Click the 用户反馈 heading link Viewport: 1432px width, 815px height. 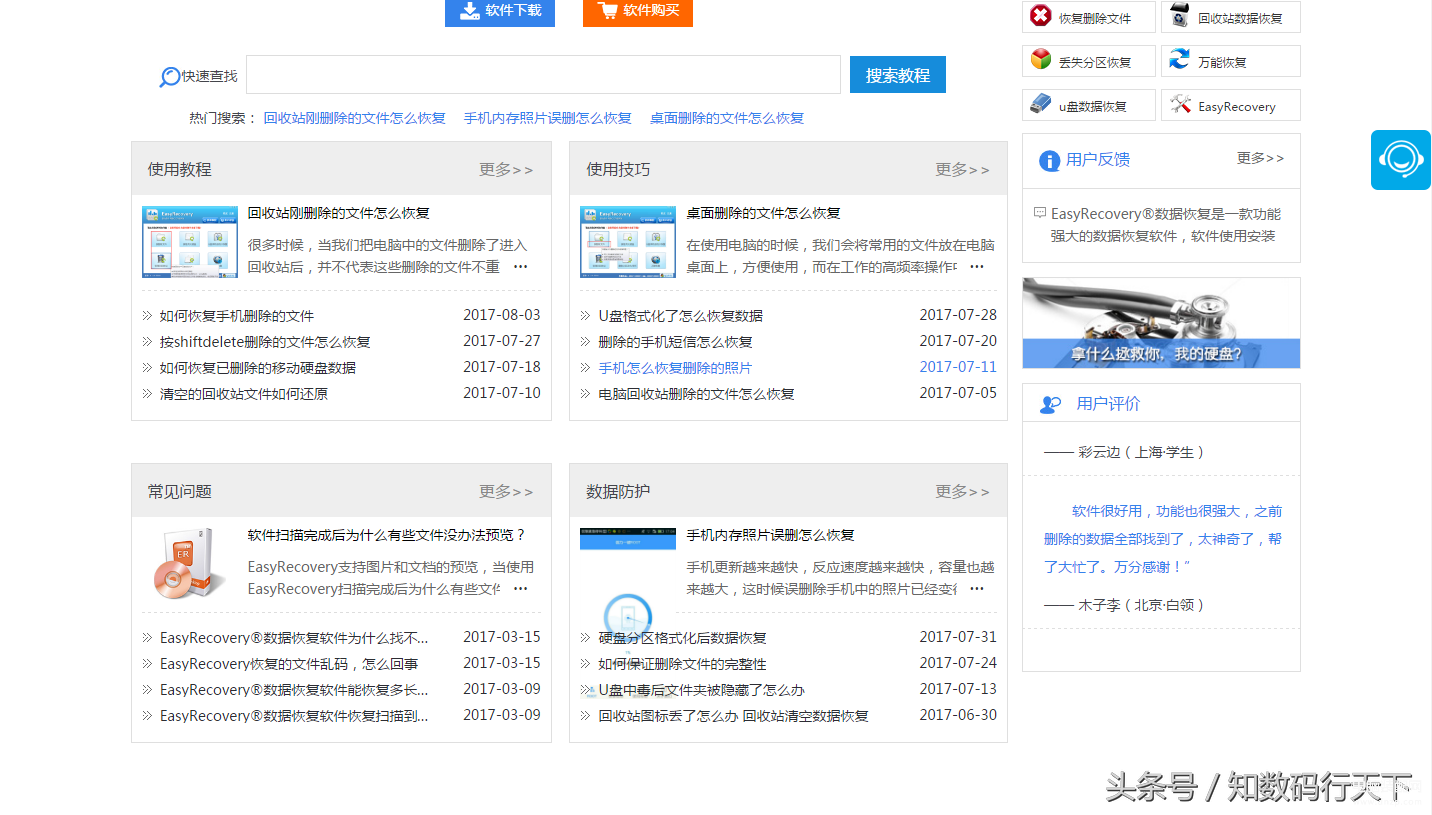(1098, 160)
